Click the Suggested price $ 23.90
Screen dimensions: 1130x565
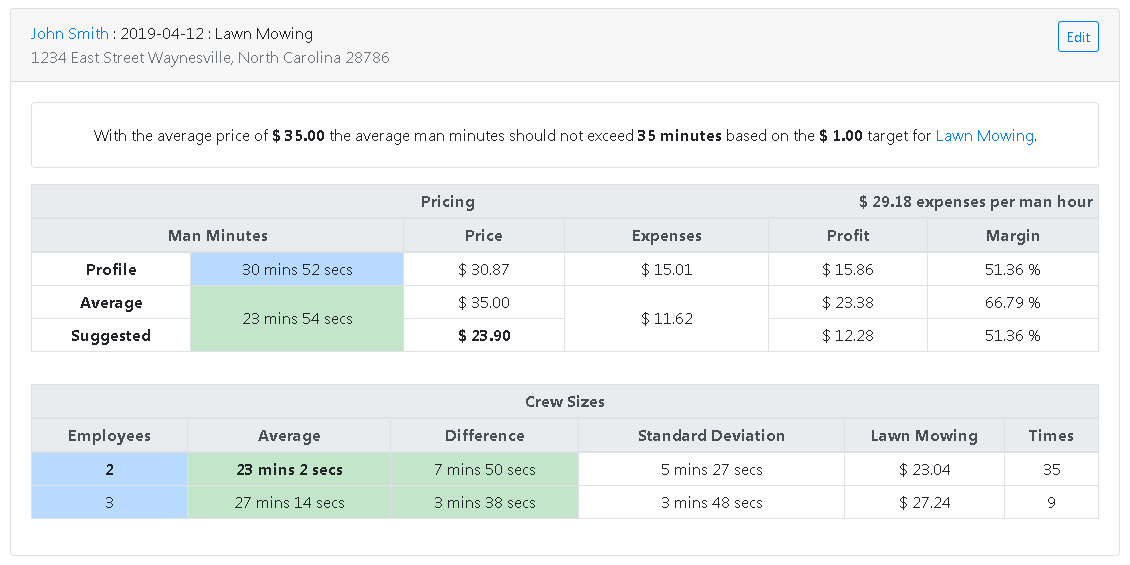[x=484, y=336]
